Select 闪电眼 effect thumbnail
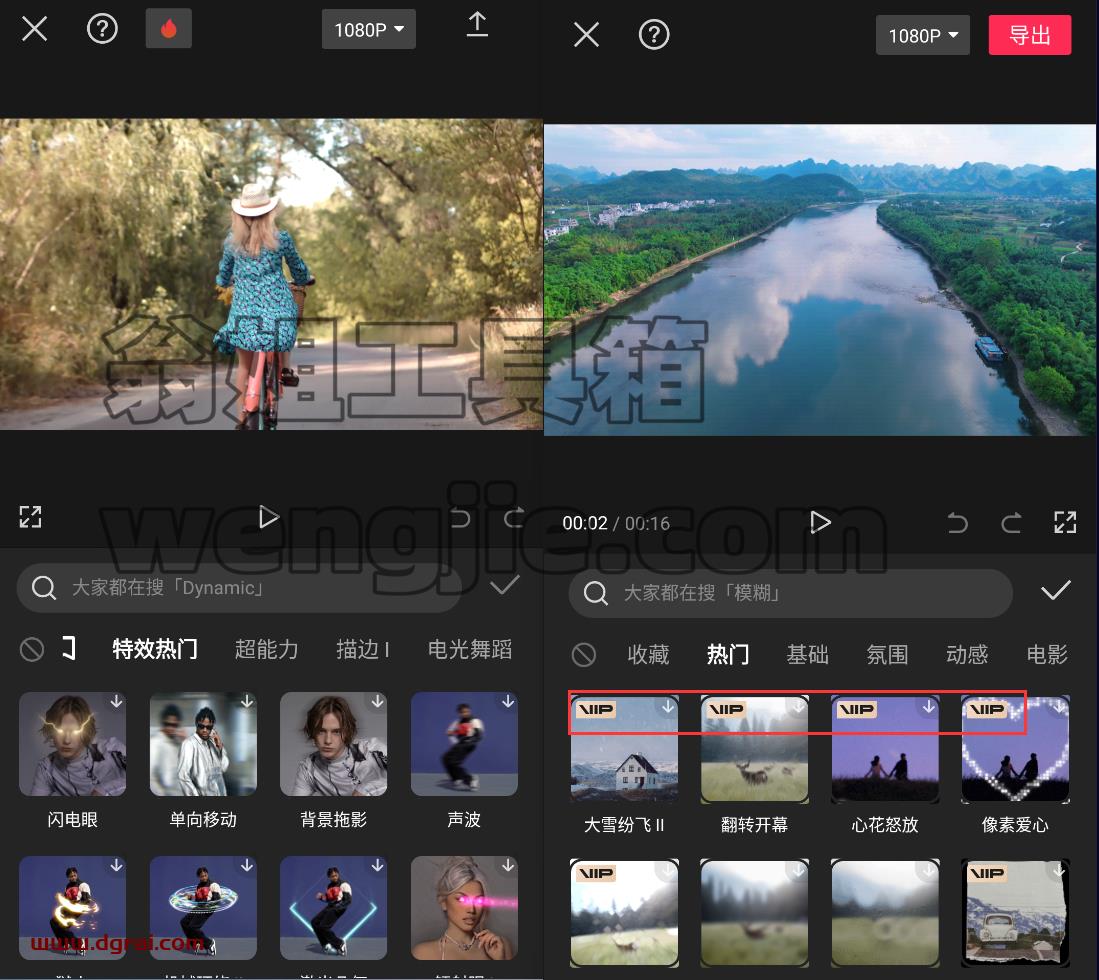This screenshot has height=980, width=1099. [x=73, y=744]
